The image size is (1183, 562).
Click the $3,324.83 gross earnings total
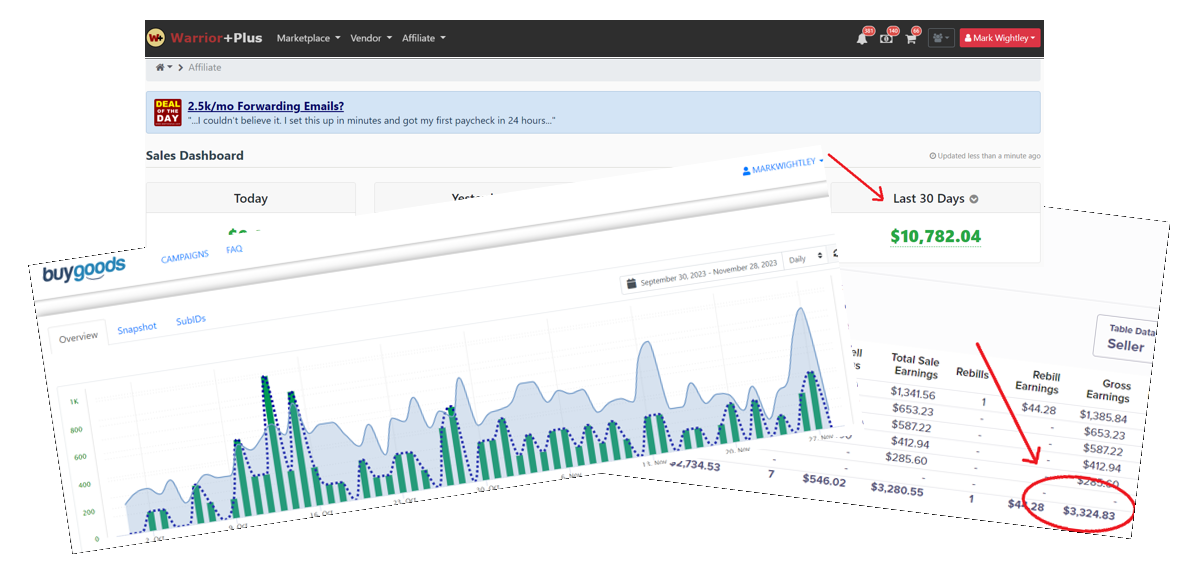coord(1089,514)
